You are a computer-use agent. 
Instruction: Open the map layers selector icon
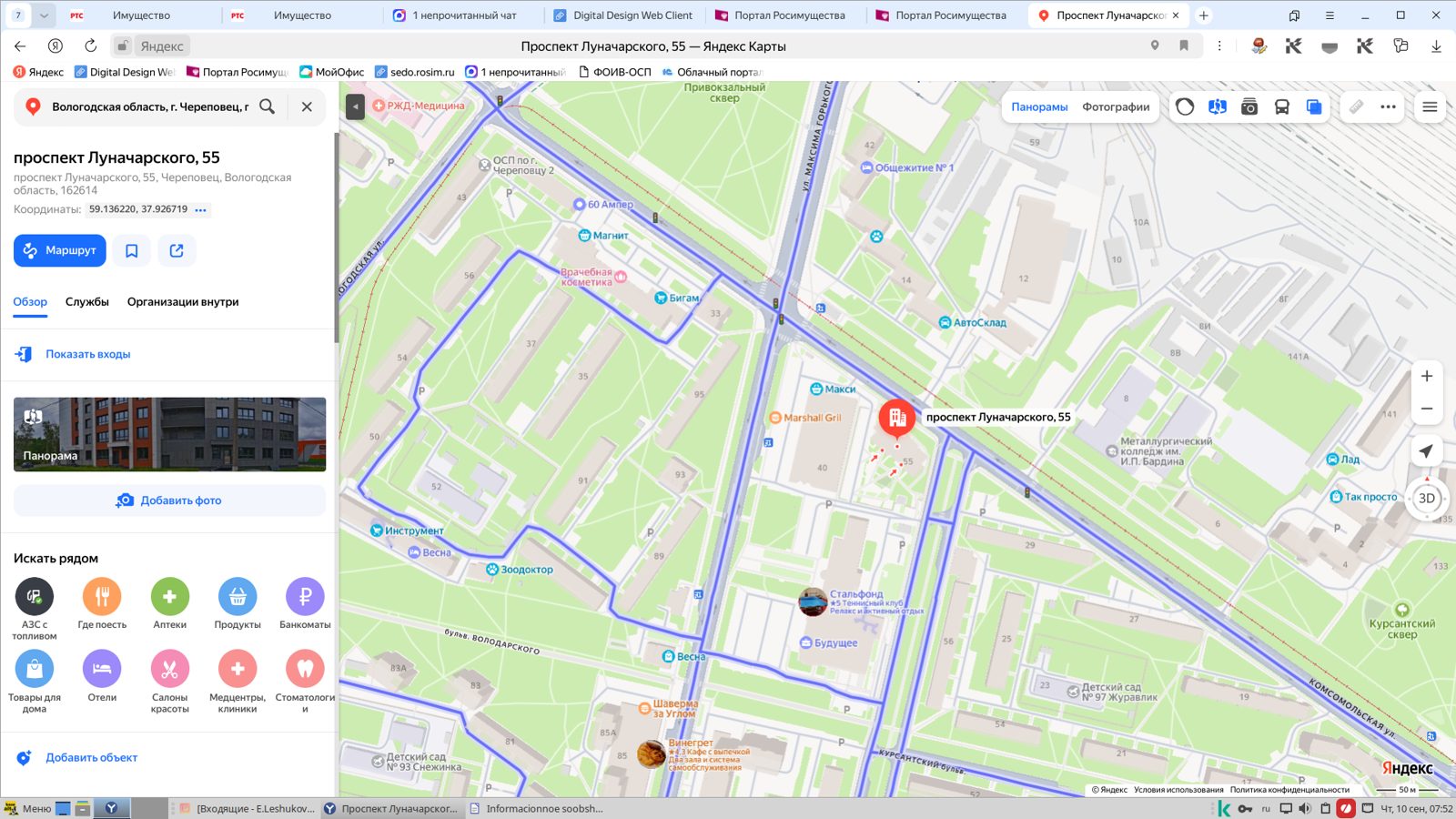point(1314,106)
